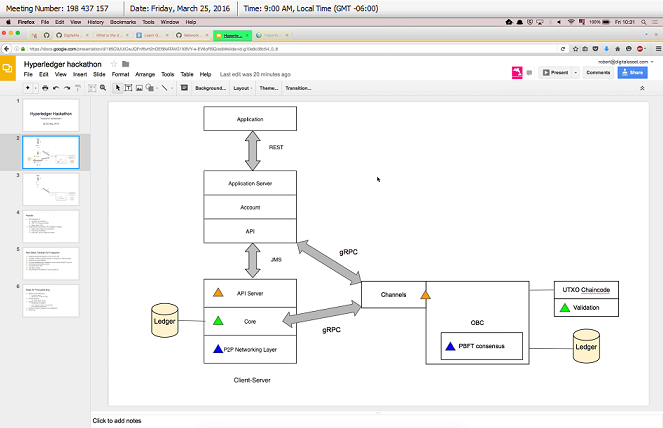This screenshot has width=663, height=428.
Task: Open the new slide layout dropdown arrow
Action: [x=35, y=88]
